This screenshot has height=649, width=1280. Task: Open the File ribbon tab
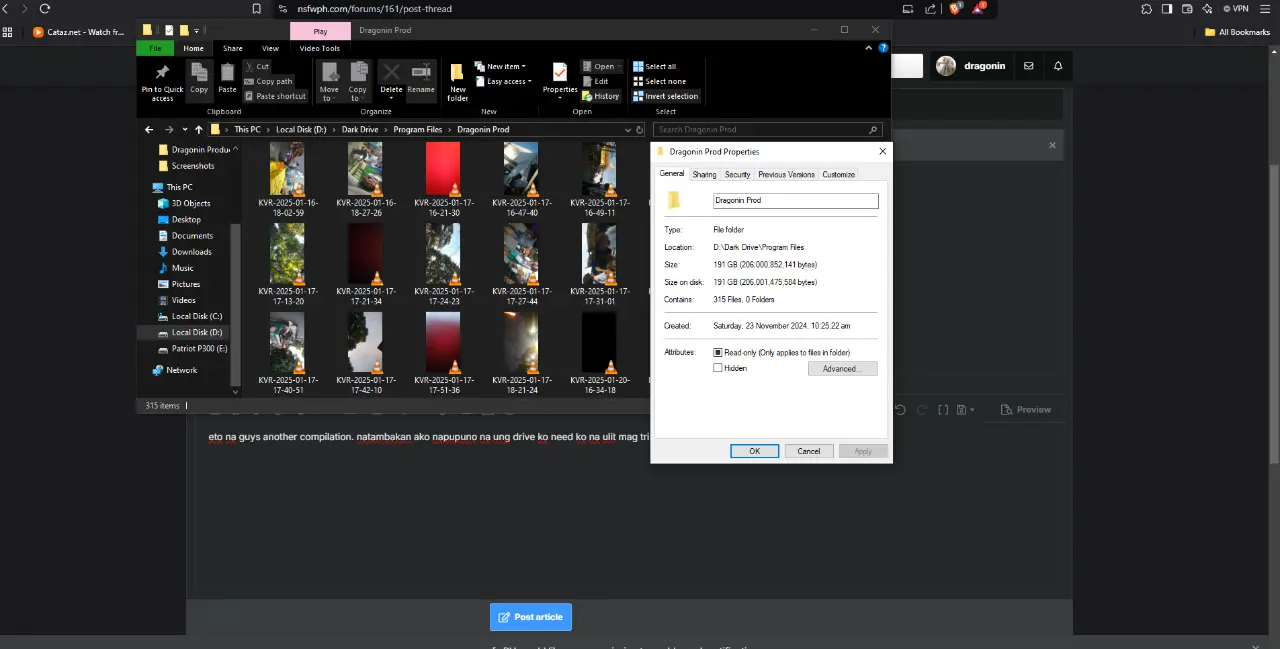(x=155, y=48)
